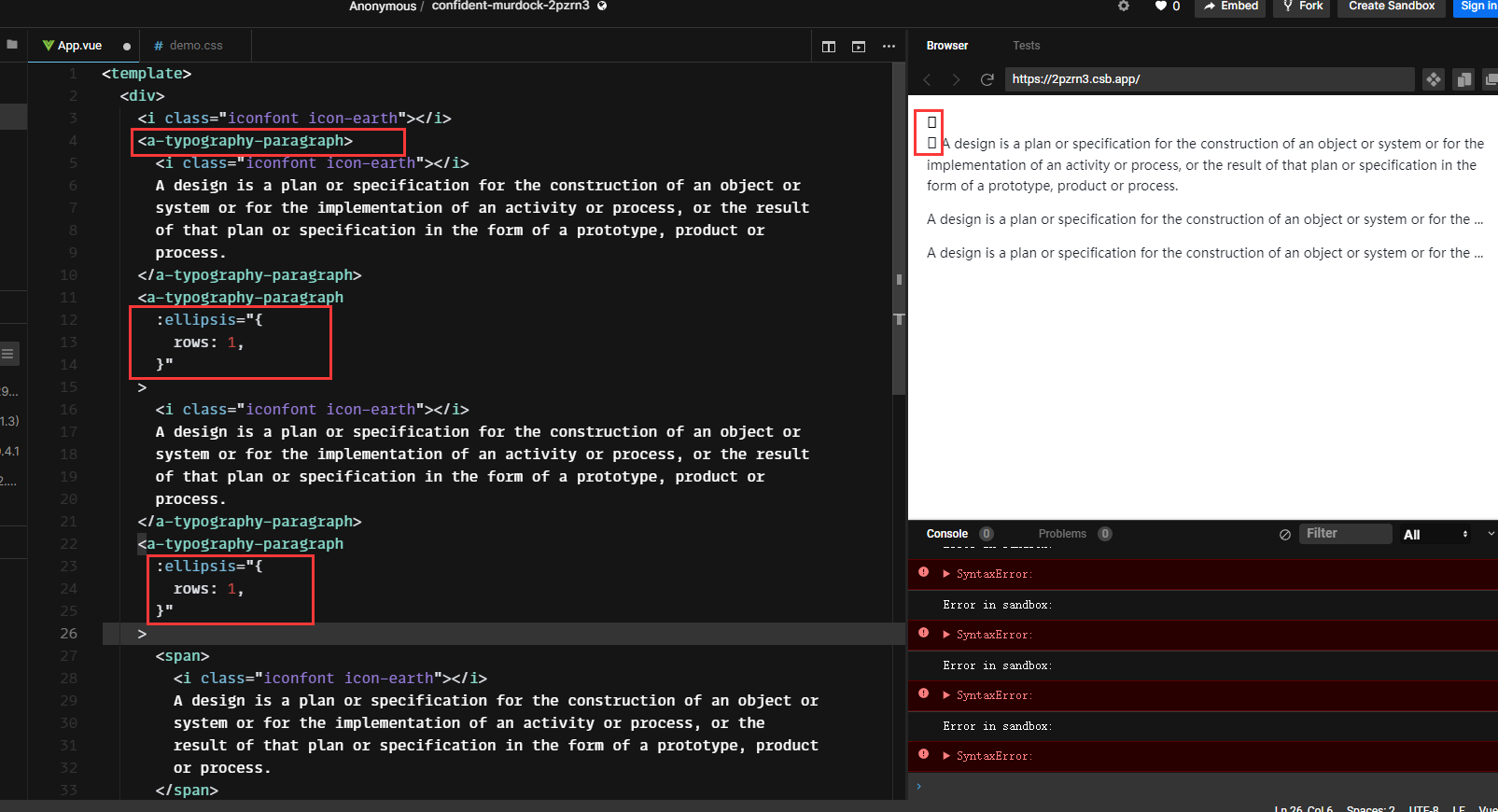Viewport: 1498px width, 812px height.
Task: Select the Browser preview tab
Action: point(947,46)
